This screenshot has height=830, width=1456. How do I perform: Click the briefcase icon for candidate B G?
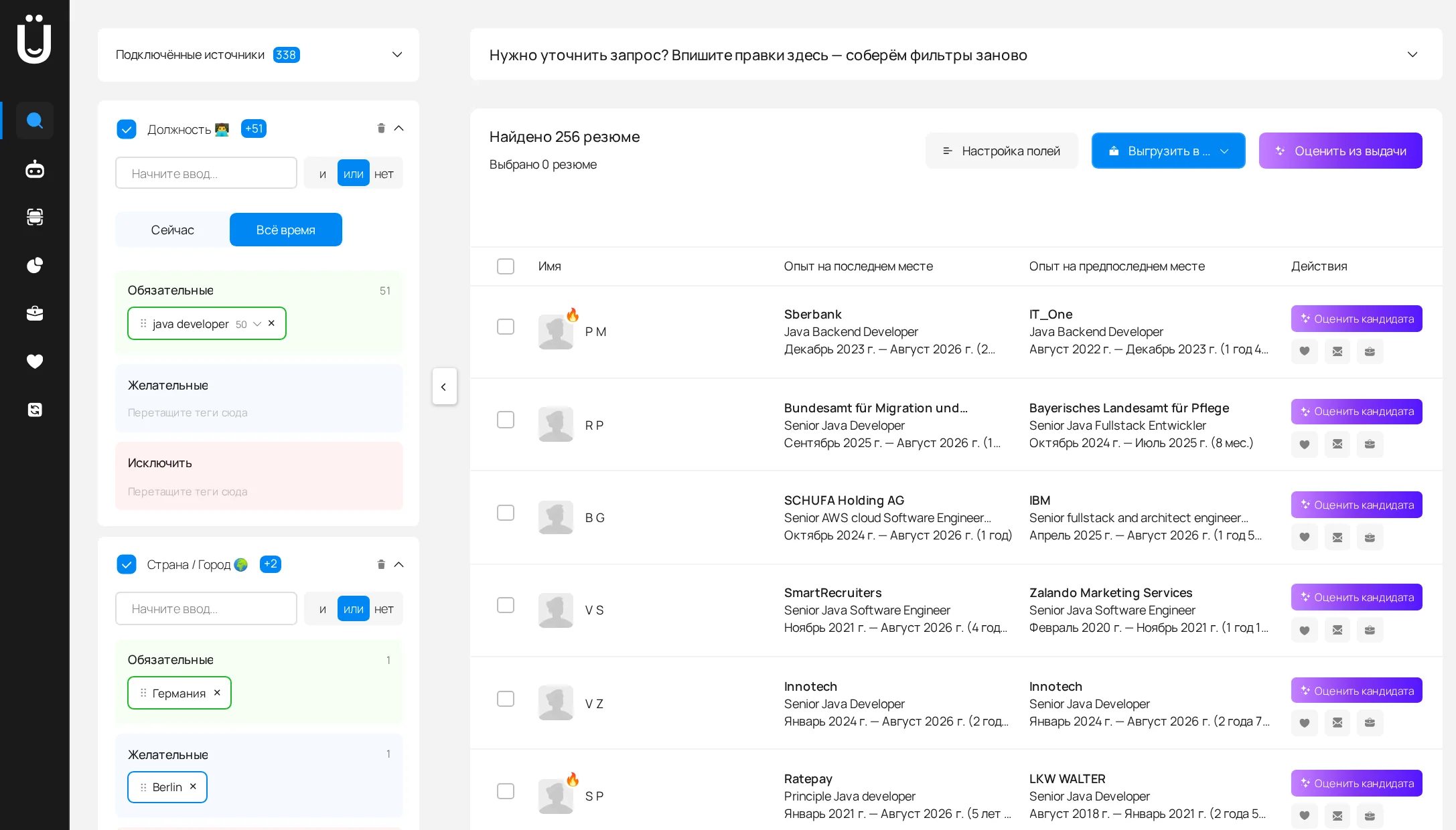[x=1370, y=537]
